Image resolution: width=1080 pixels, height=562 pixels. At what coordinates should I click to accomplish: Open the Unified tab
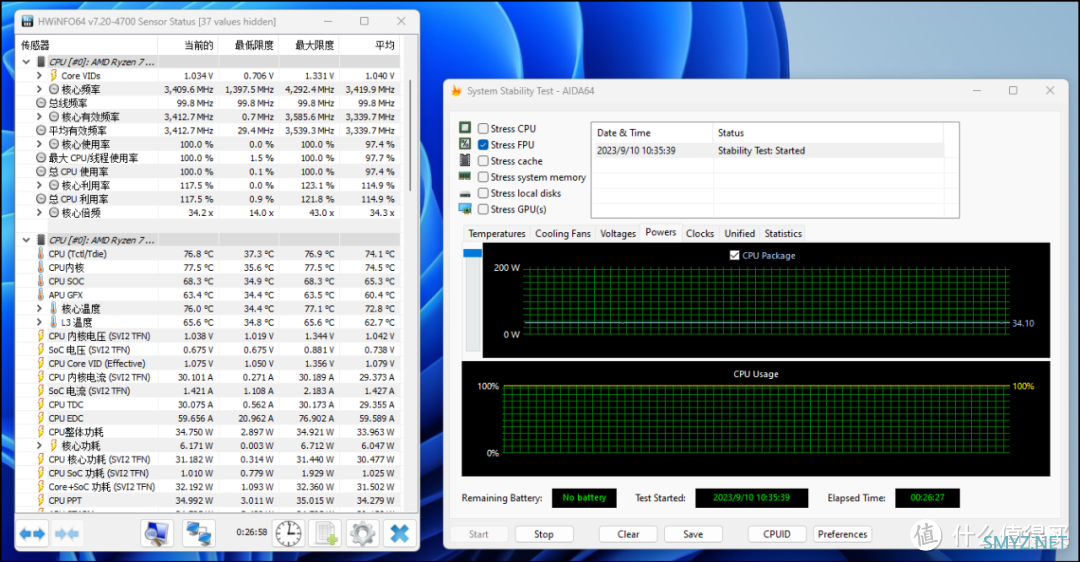point(739,233)
